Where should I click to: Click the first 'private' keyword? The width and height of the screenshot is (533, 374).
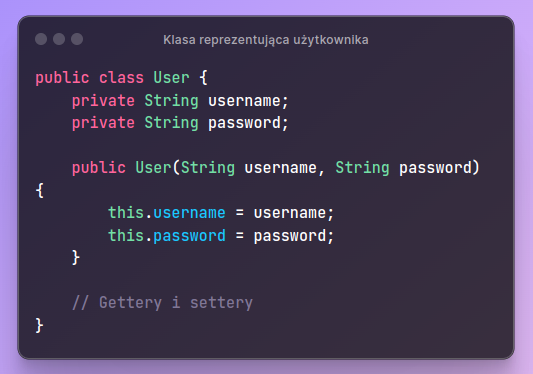tap(103, 102)
